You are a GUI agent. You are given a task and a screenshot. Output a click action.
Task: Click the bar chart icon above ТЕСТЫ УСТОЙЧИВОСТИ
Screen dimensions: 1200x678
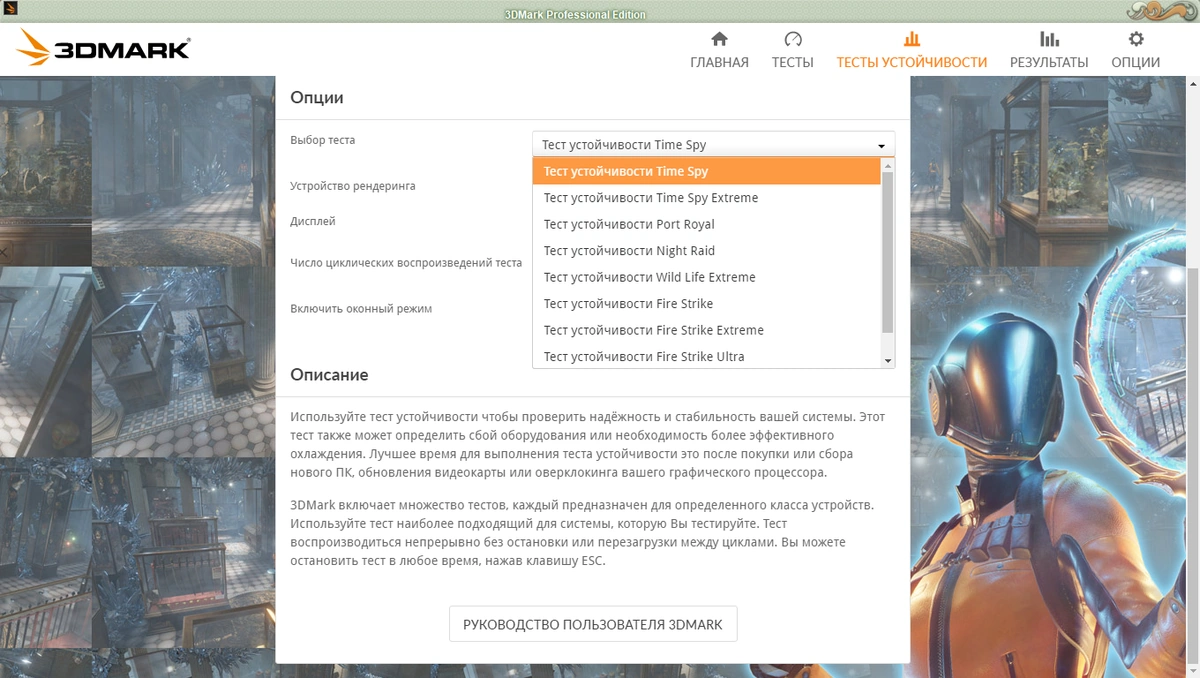(x=911, y=39)
